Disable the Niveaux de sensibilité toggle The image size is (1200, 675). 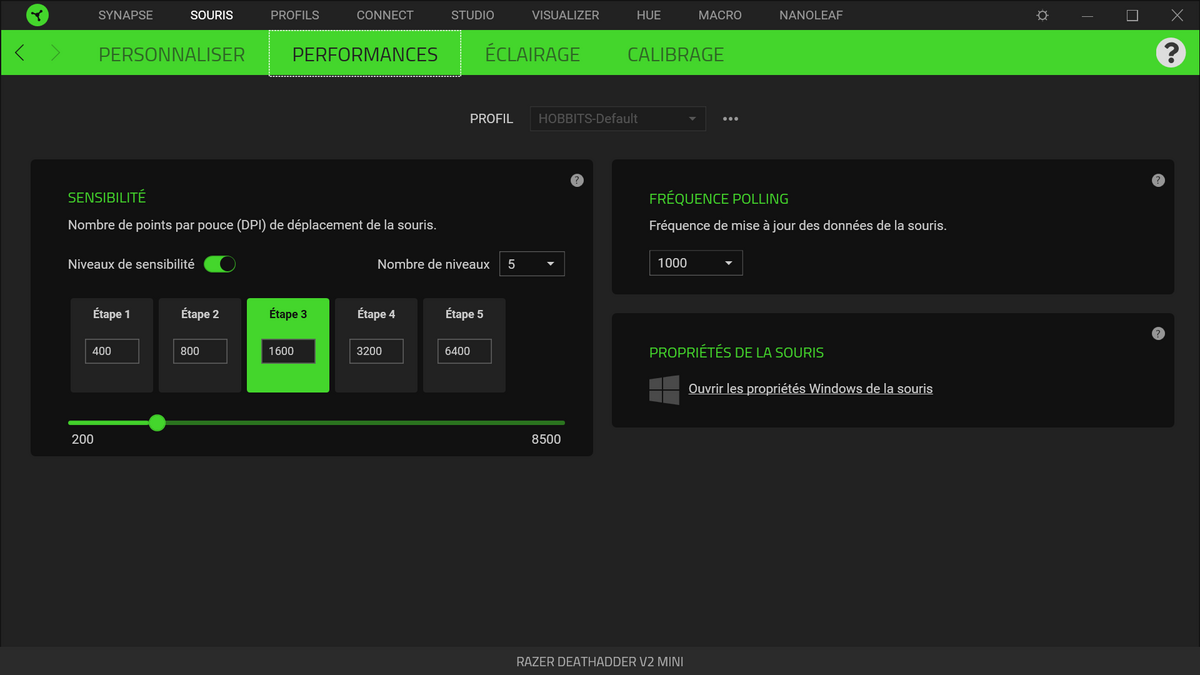click(x=220, y=264)
